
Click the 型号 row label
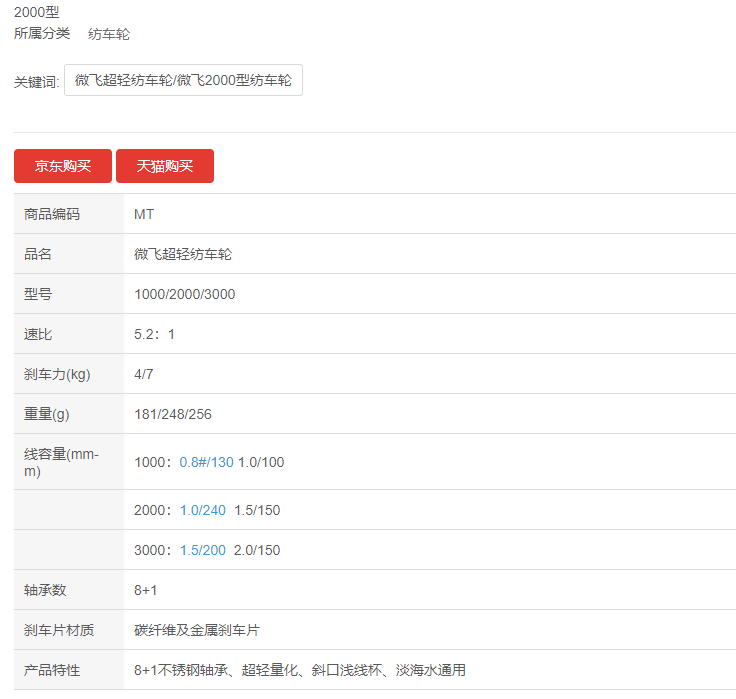38,294
